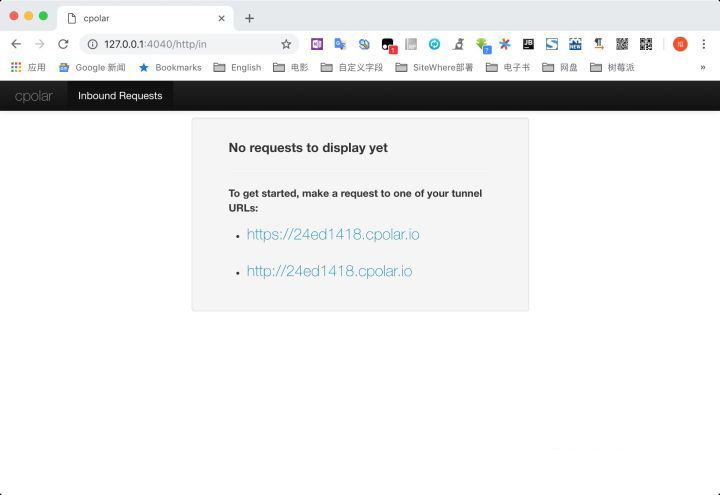
Task: Open the https://24ed1418.cpolar.io tunnel link
Action: point(333,234)
